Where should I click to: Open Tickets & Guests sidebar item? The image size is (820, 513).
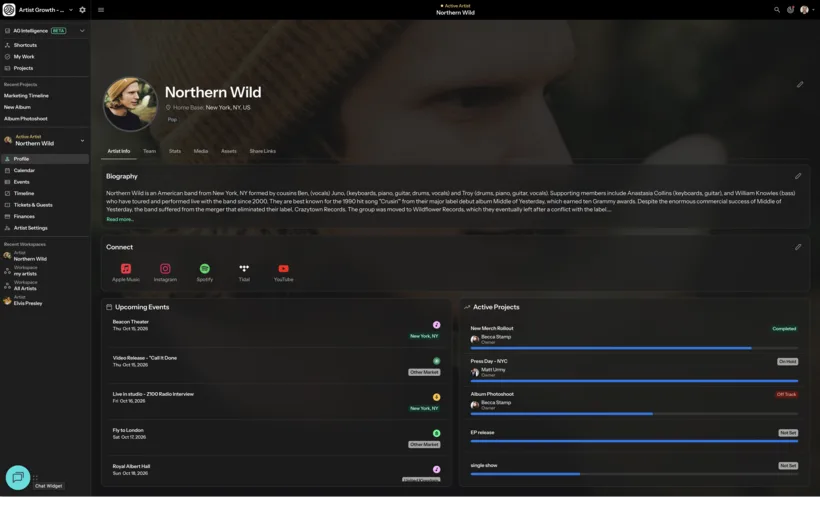45,205
